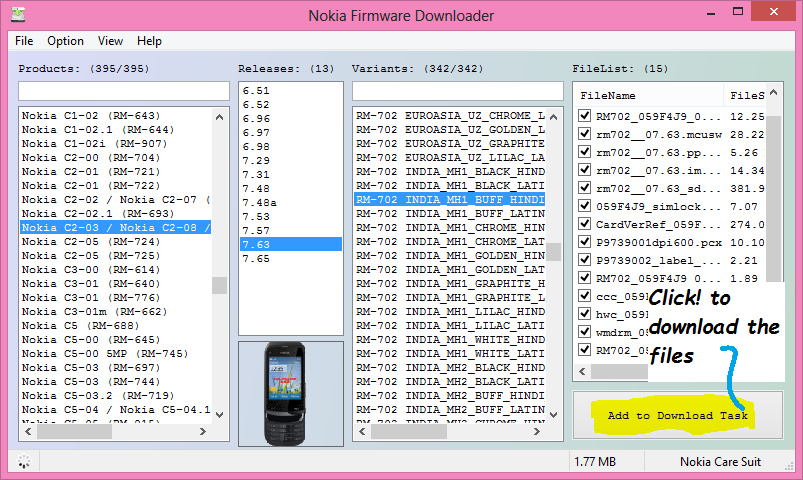803x480 pixels.
Task: Select release 7.63
Action: [291, 244]
